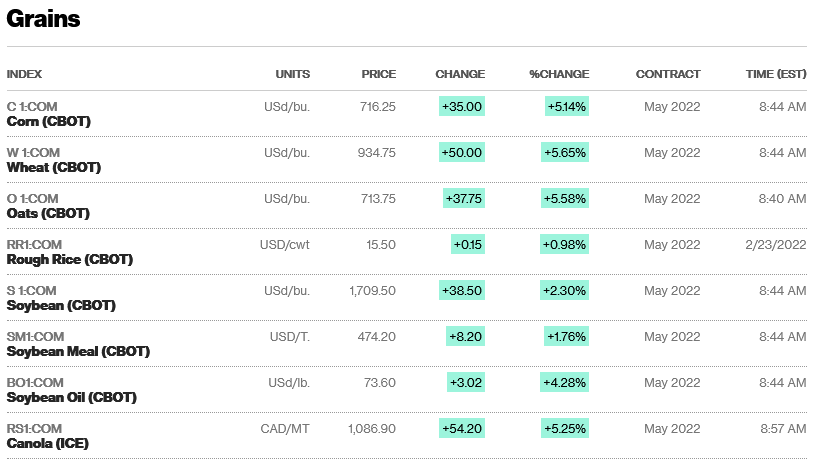Viewport: 824px width, 470px height.
Task: Select the Canola (ICE) link
Action: click(x=48, y=444)
